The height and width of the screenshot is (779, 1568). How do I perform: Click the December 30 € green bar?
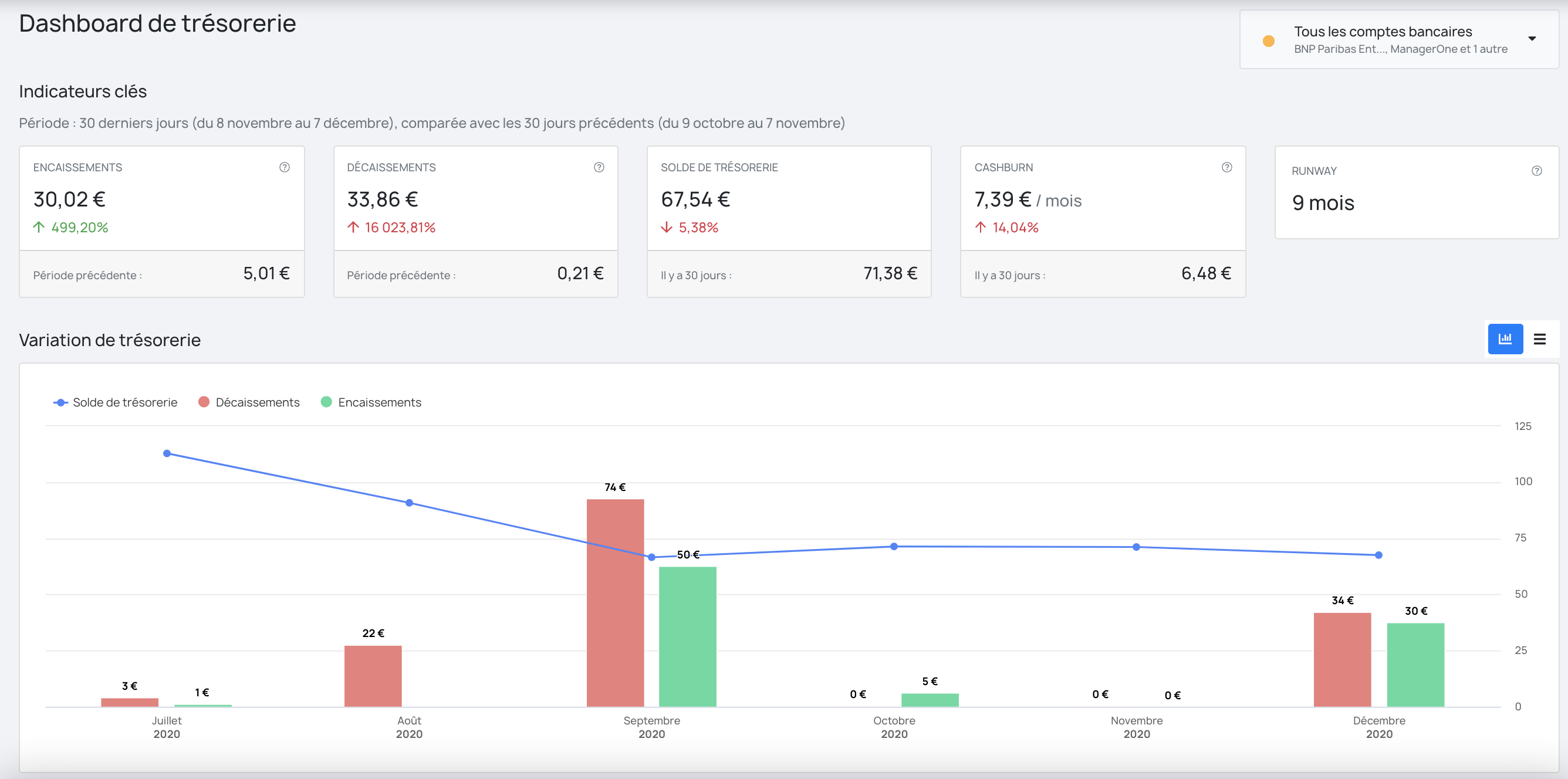point(1416,665)
